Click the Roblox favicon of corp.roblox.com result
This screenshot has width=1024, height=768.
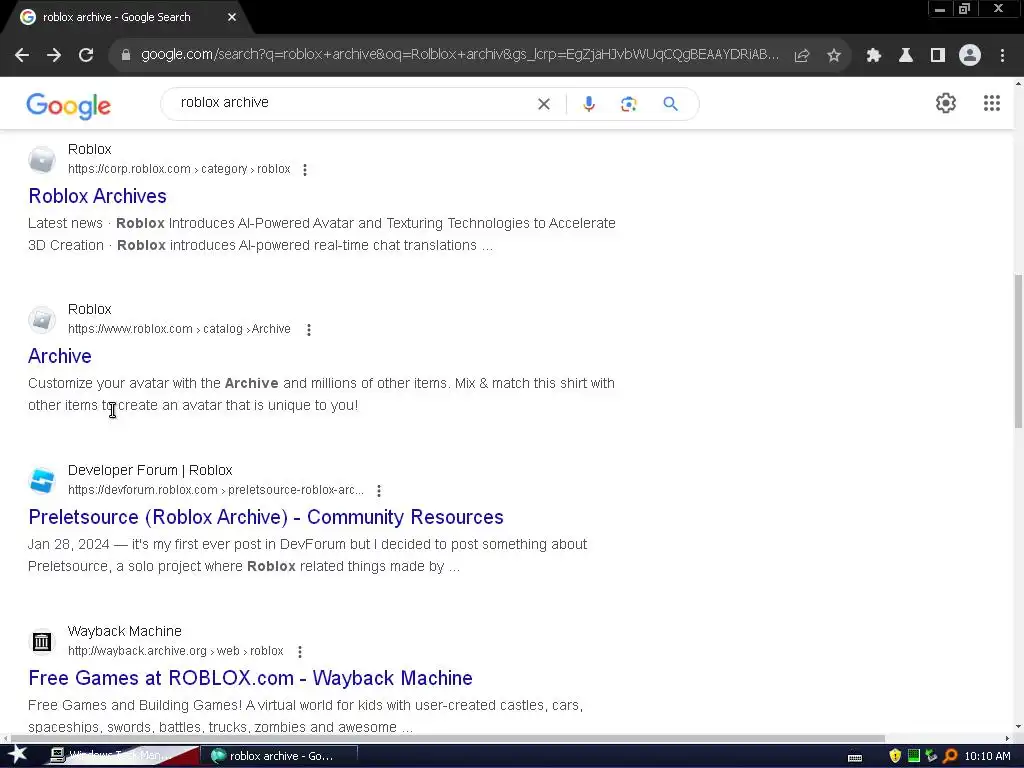click(42, 160)
